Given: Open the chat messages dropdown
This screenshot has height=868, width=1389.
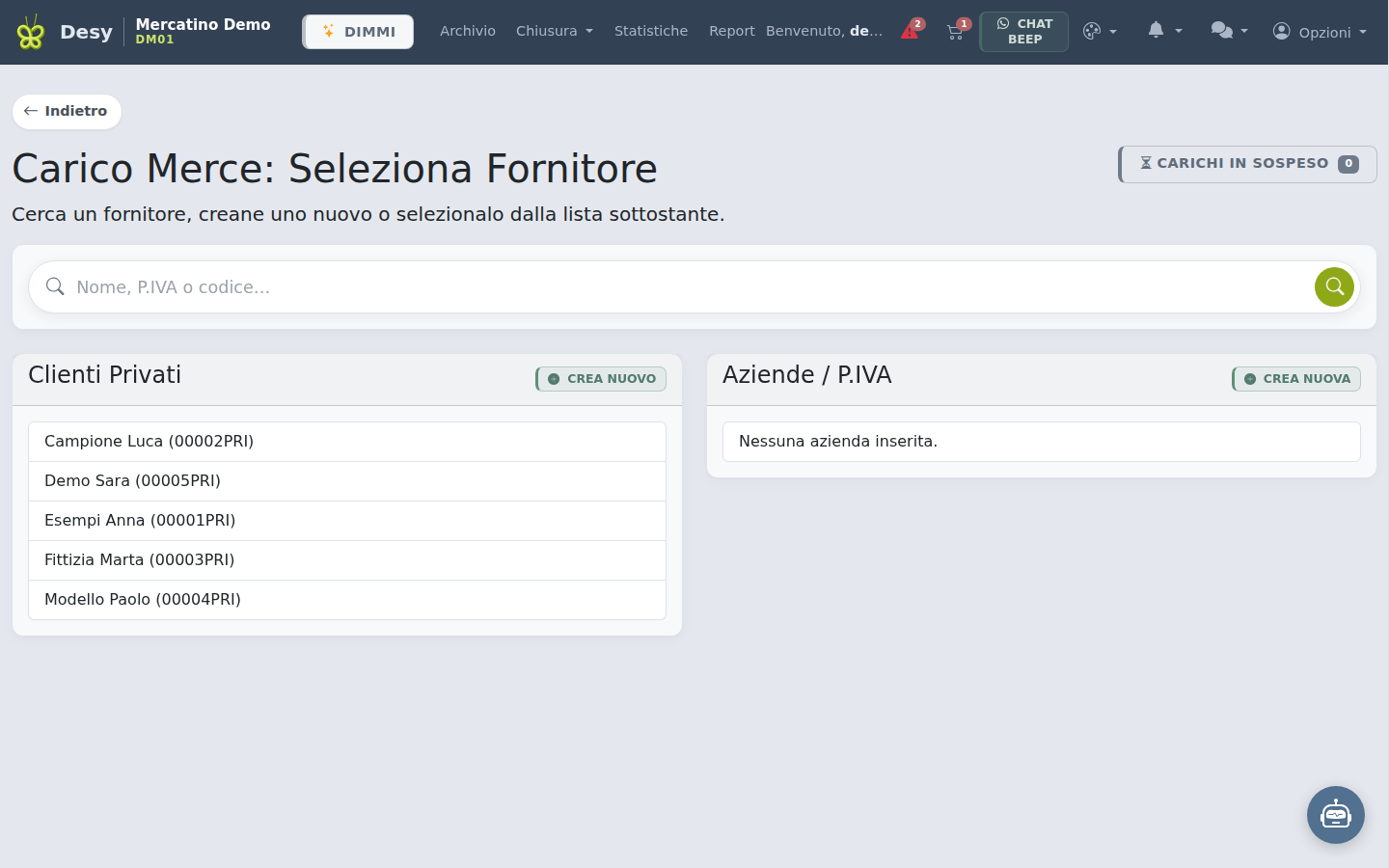Looking at the screenshot, I should pos(1229,31).
